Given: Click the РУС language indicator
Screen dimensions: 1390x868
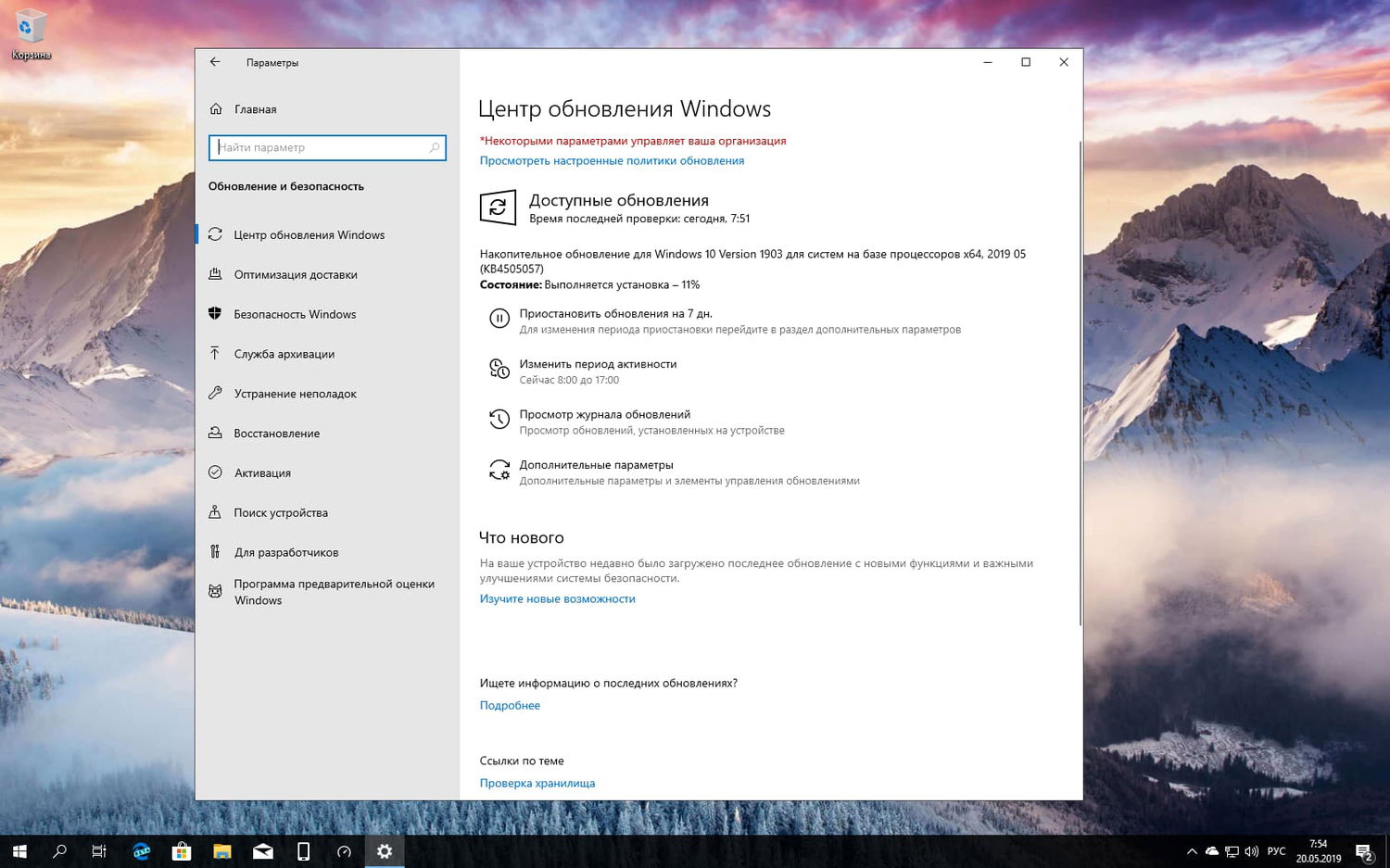Looking at the screenshot, I should coord(1275,850).
